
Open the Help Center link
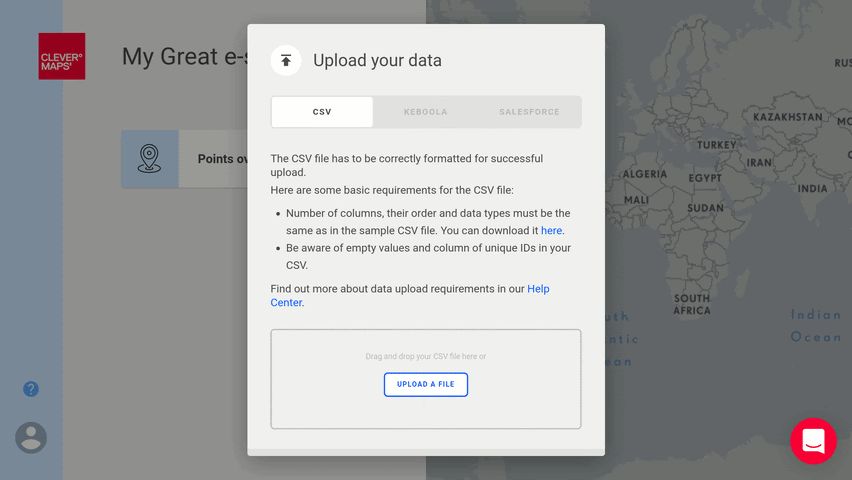pyautogui.click(x=538, y=289)
